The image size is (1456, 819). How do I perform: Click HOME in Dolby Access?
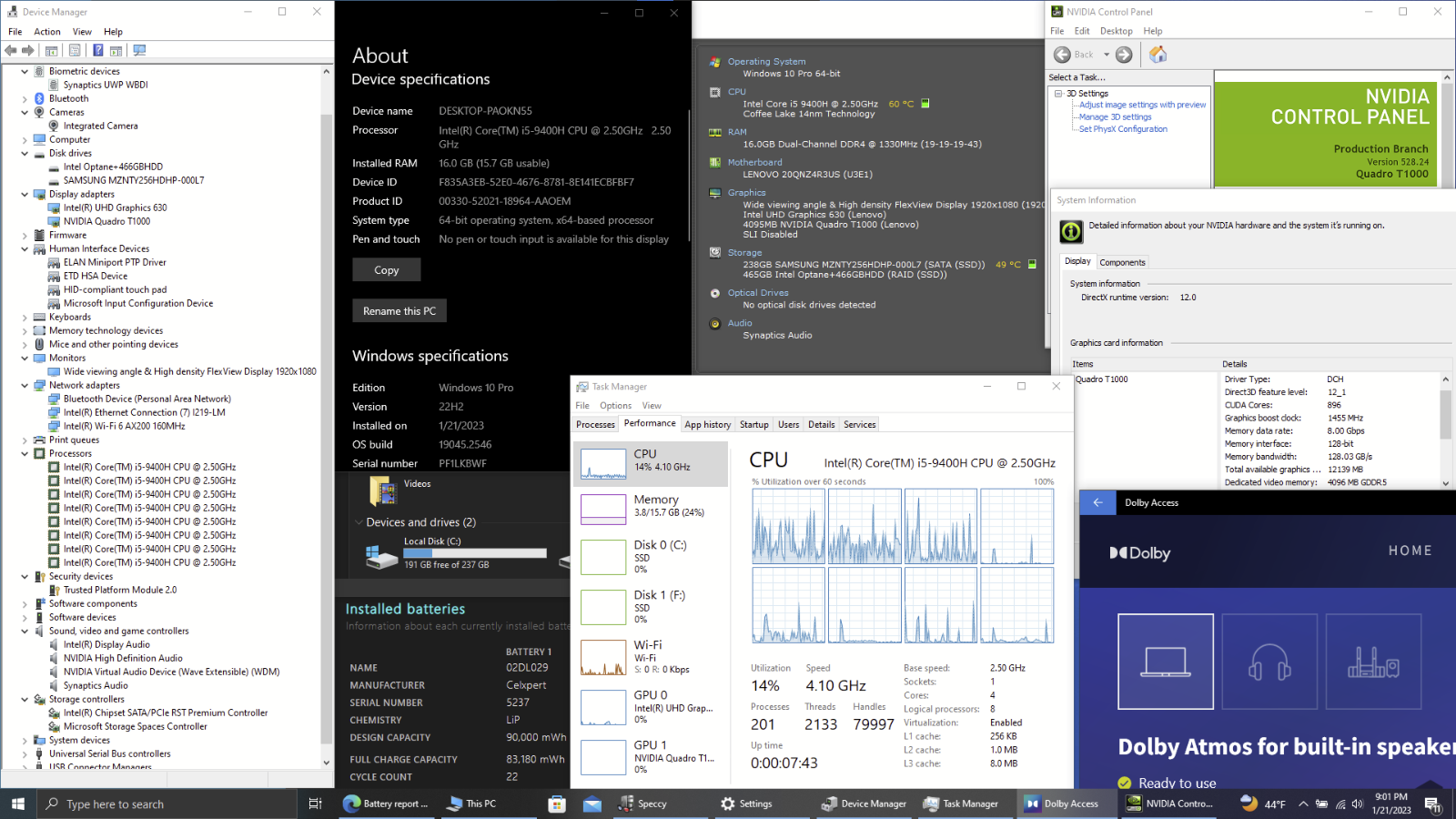[1410, 551]
